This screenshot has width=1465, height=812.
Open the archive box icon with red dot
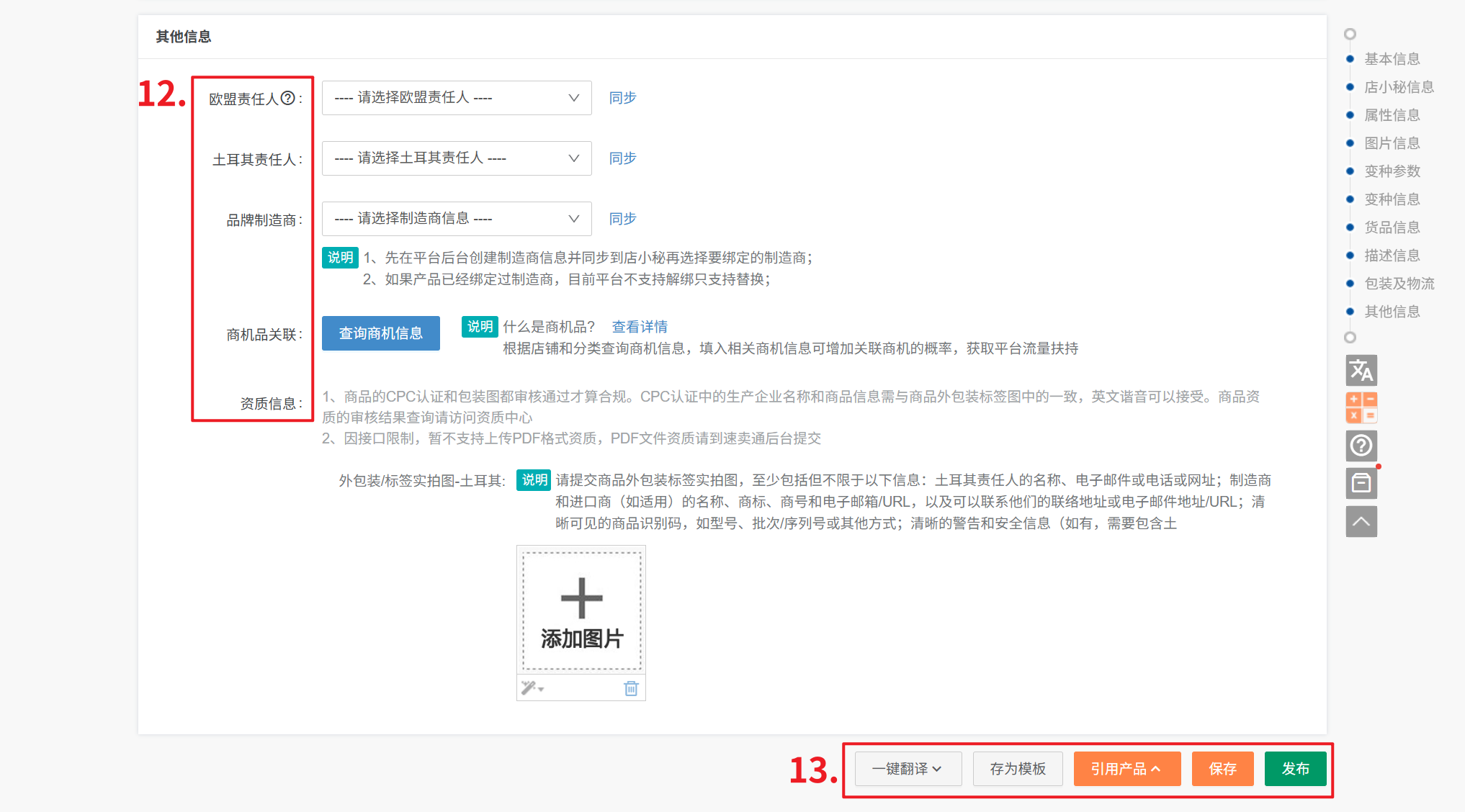1361,483
